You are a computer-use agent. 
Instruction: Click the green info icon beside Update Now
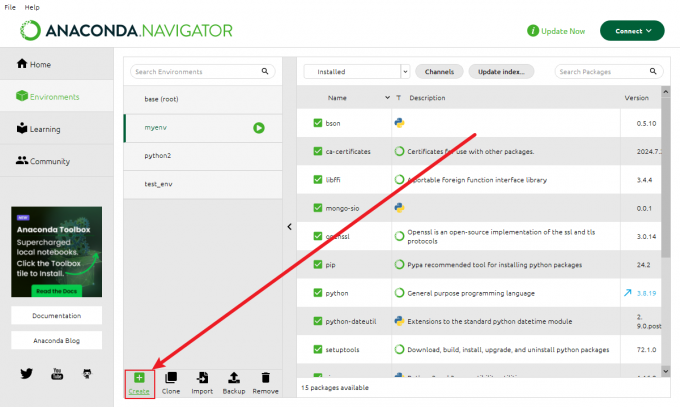(x=533, y=31)
